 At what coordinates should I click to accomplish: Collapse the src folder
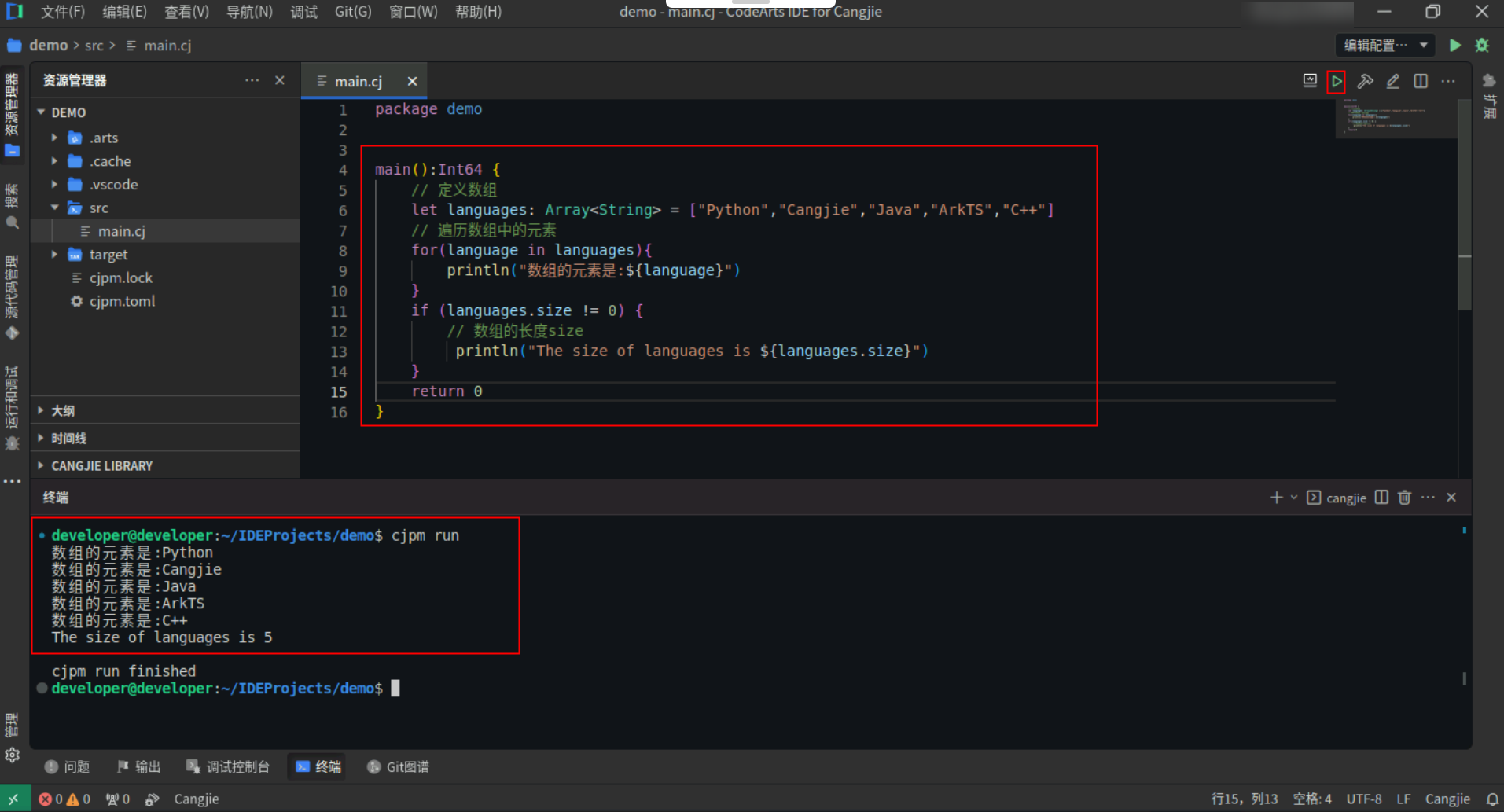coord(54,208)
